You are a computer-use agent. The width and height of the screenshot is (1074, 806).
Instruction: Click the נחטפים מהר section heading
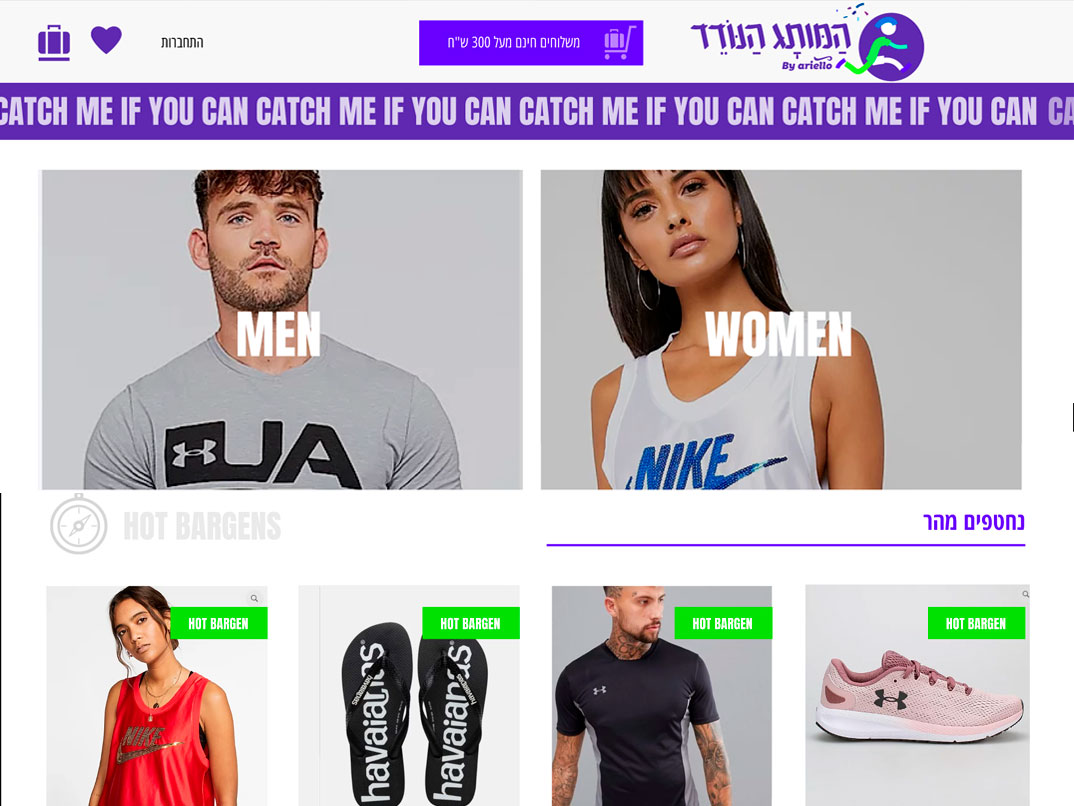973,522
